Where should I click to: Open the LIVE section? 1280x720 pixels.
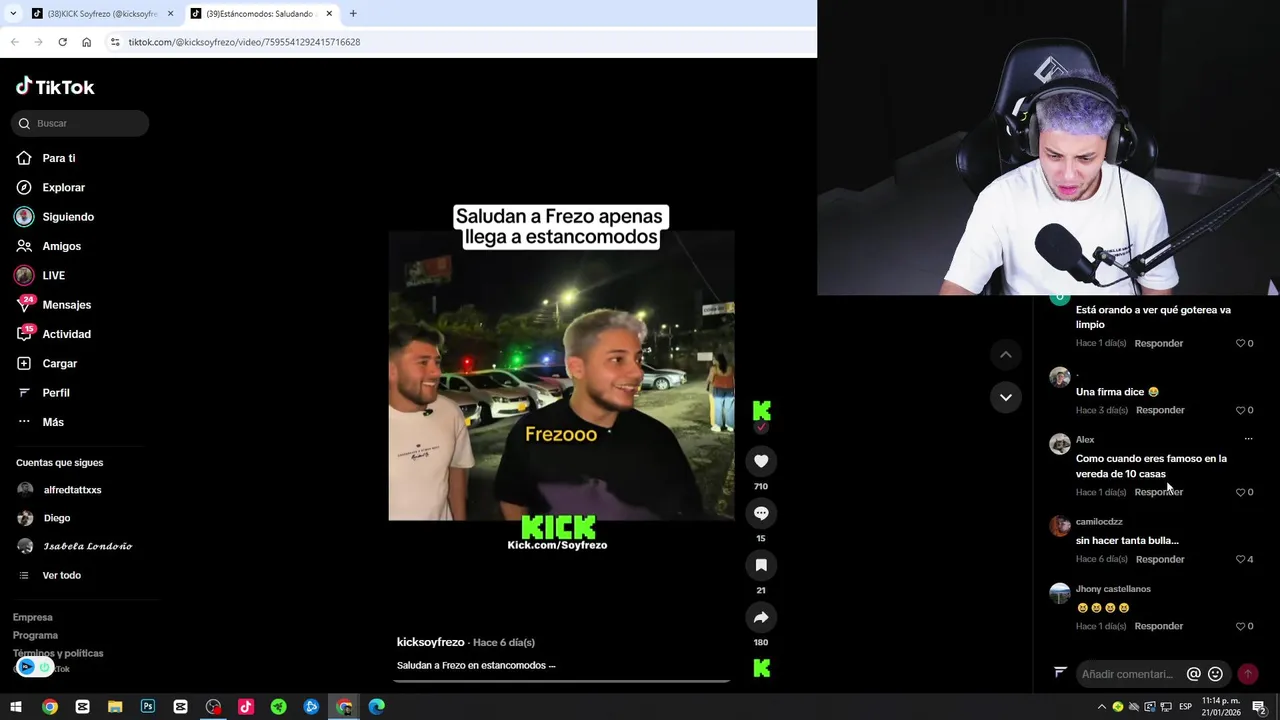click(40, 275)
